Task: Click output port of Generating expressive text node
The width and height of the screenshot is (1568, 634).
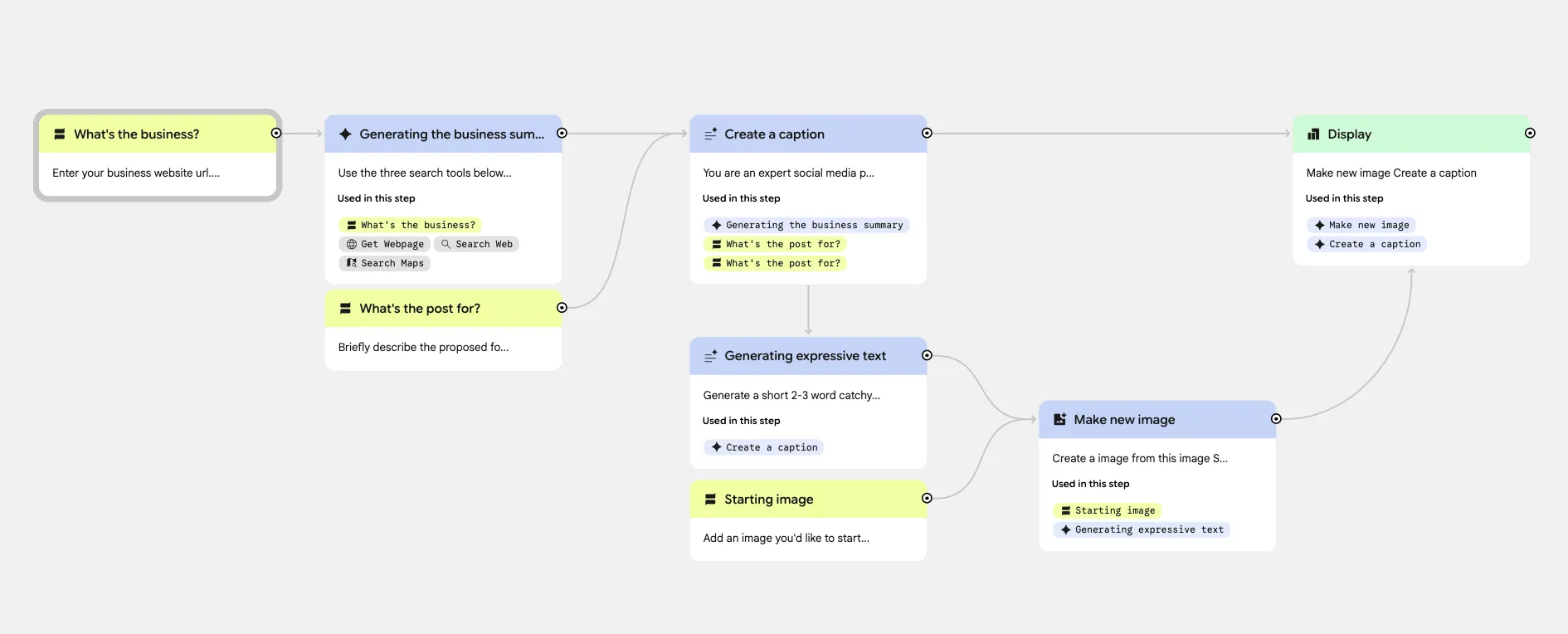Action: click(x=927, y=355)
